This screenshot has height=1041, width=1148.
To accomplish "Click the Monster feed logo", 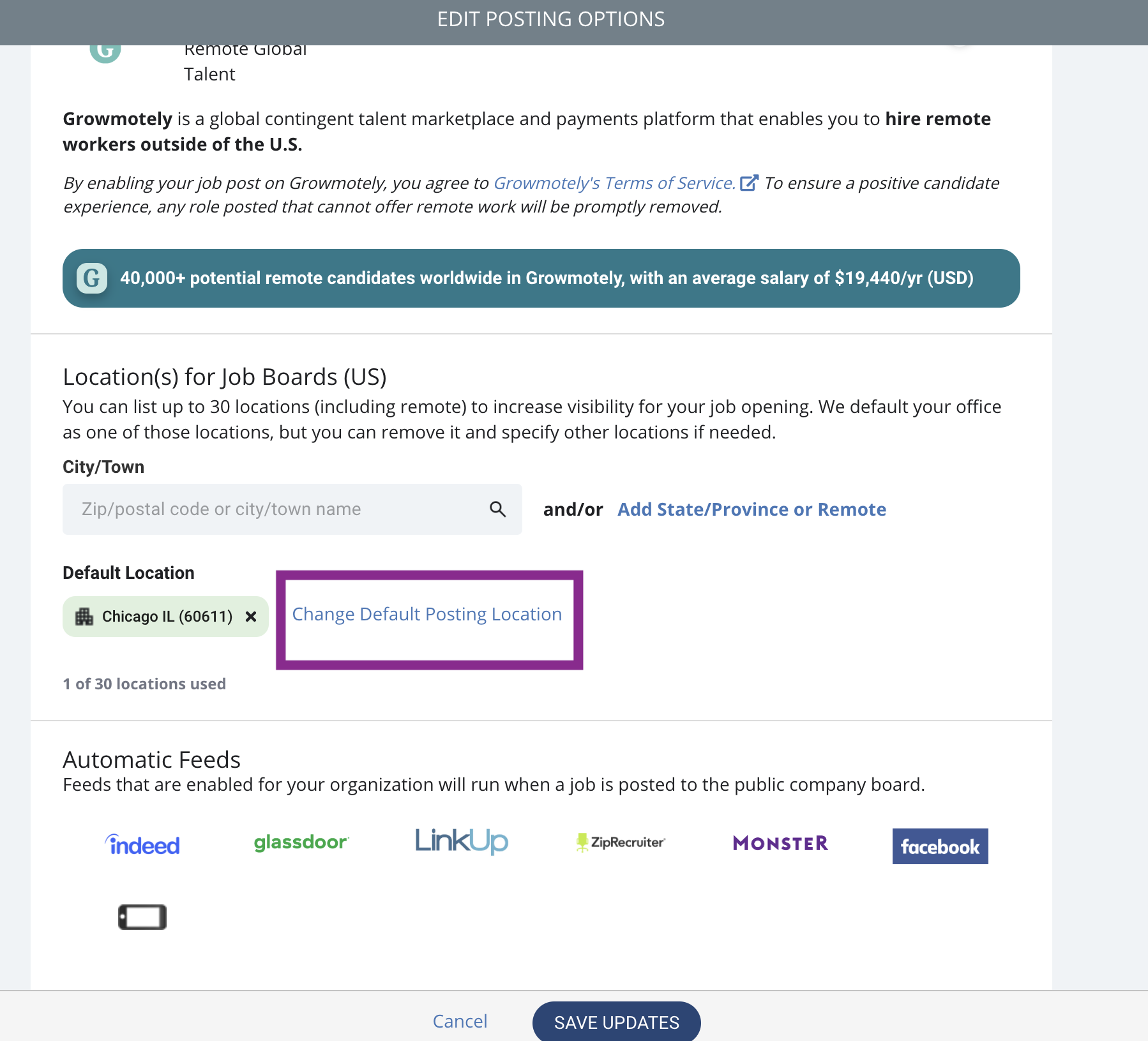I will [x=780, y=843].
